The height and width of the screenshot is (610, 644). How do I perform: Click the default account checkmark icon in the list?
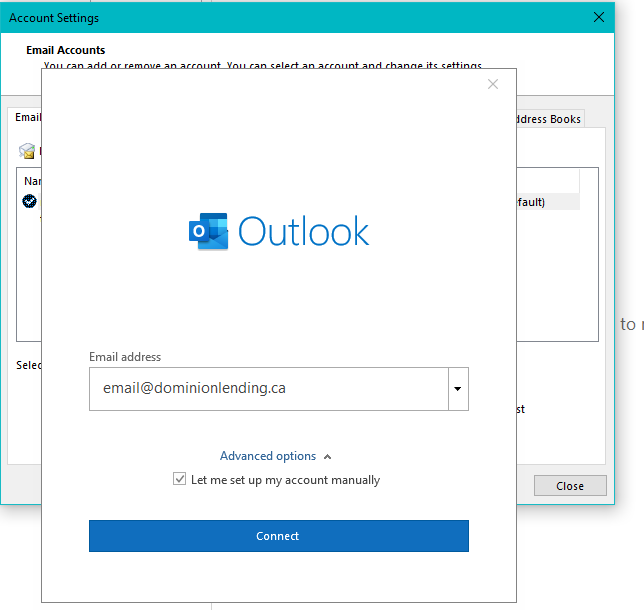tap(29, 201)
